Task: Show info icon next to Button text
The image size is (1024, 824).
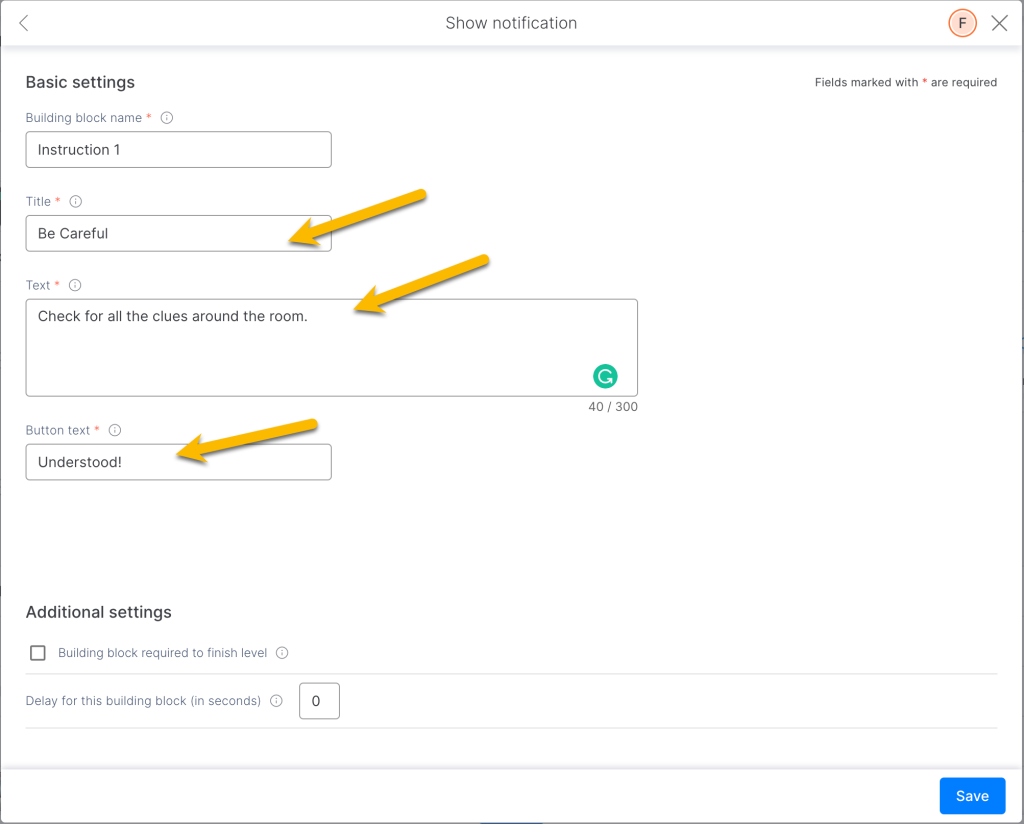Action: pos(115,430)
